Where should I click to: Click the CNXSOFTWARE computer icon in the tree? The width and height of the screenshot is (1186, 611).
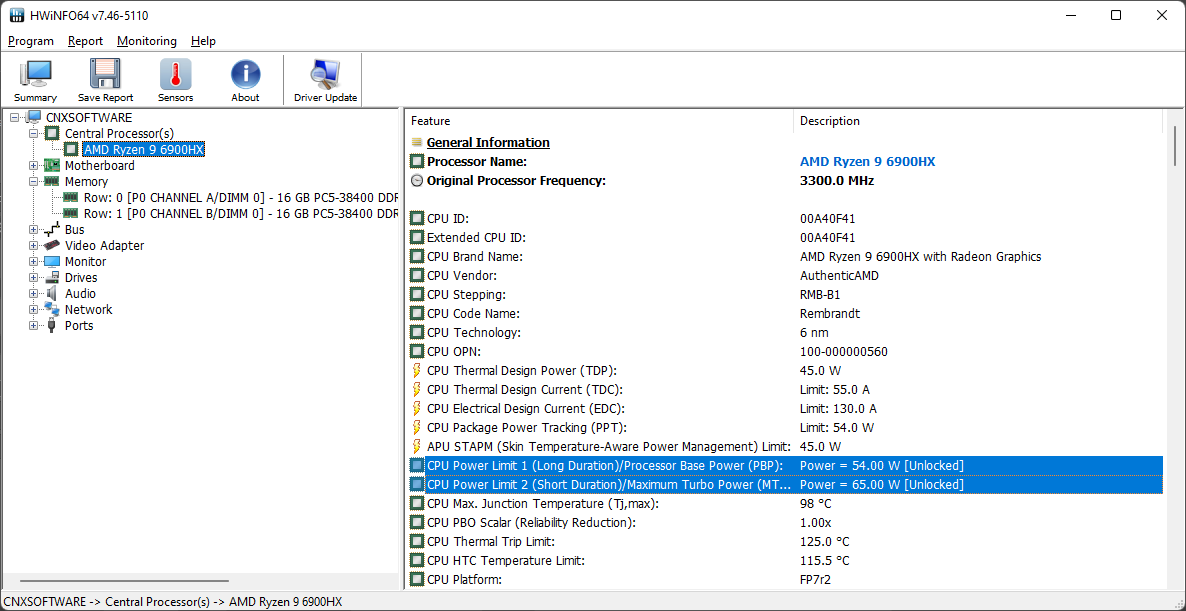[x=34, y=117]
